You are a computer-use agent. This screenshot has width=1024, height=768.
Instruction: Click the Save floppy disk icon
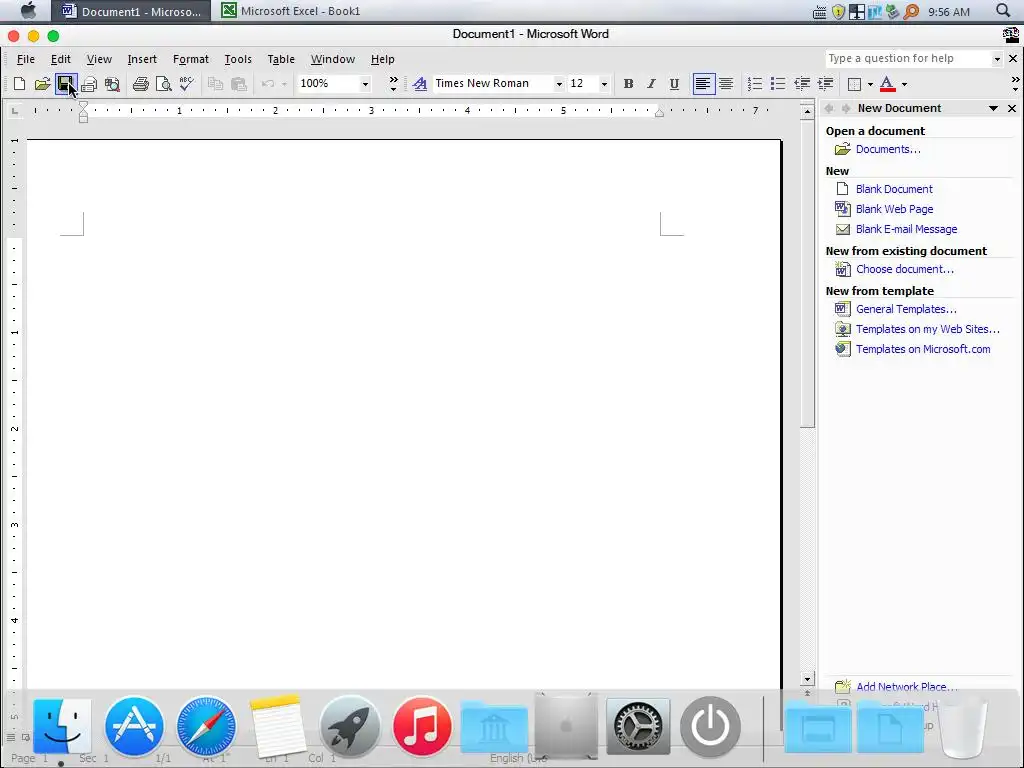click(65, 84)
